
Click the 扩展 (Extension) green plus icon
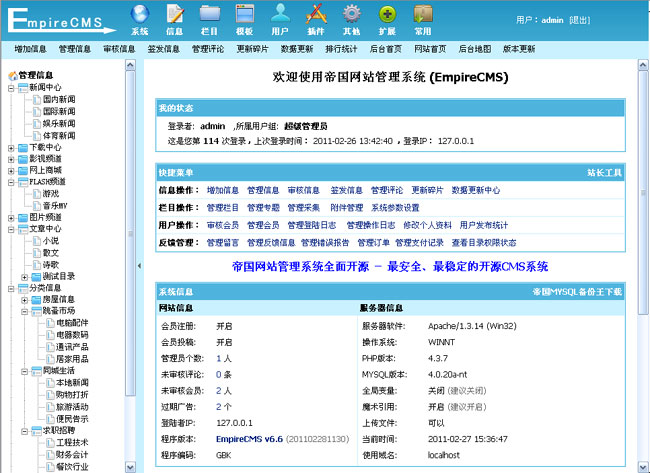pyautogui.click(x=387, y=14)
